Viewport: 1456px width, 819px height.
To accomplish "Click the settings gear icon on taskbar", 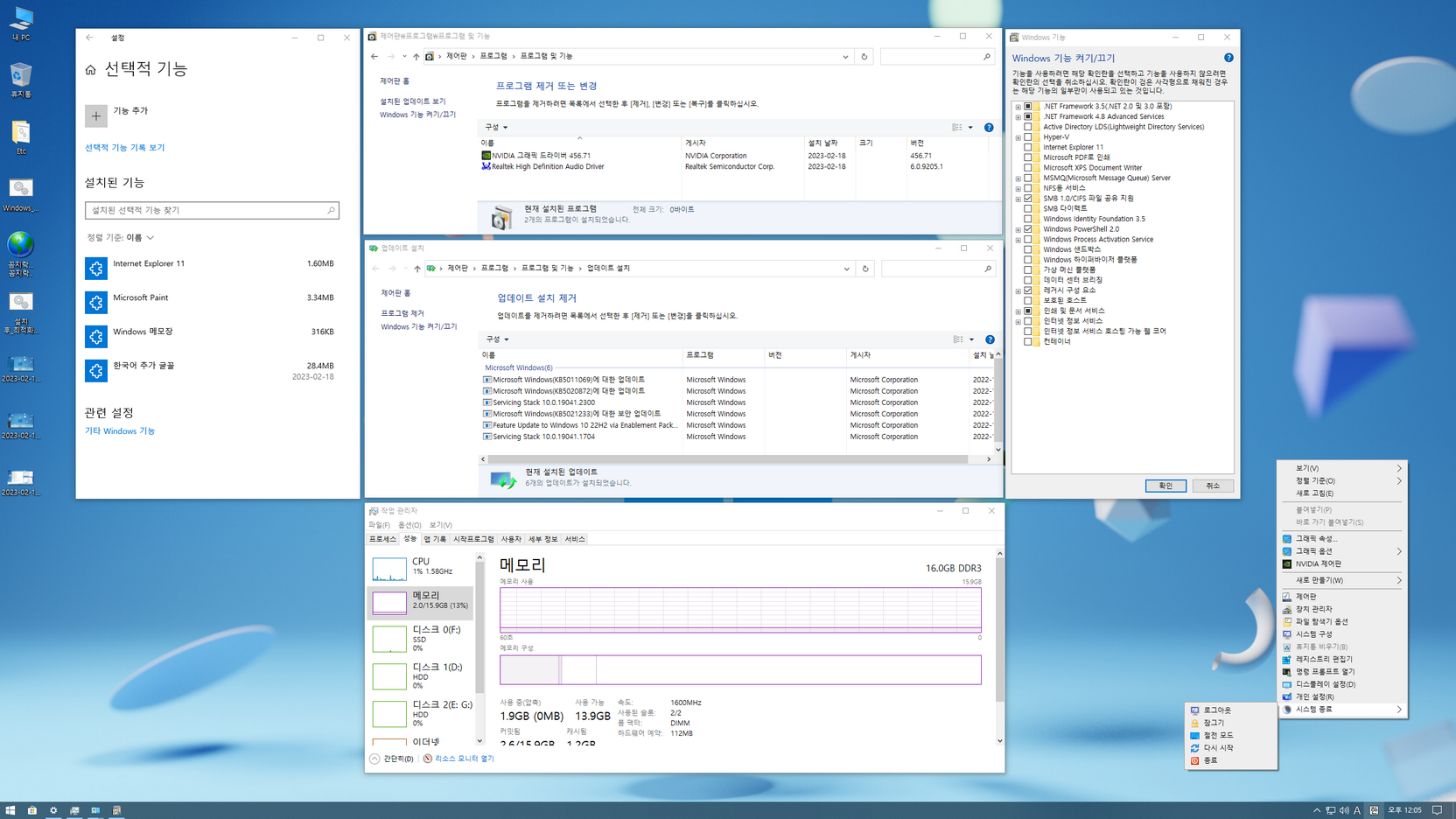I will click(x=53, y=810).
